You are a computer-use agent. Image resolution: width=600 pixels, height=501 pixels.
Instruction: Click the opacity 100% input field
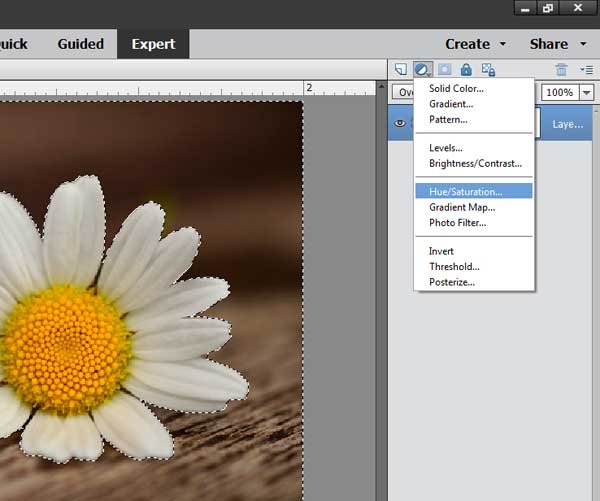(x=560, y=93)
